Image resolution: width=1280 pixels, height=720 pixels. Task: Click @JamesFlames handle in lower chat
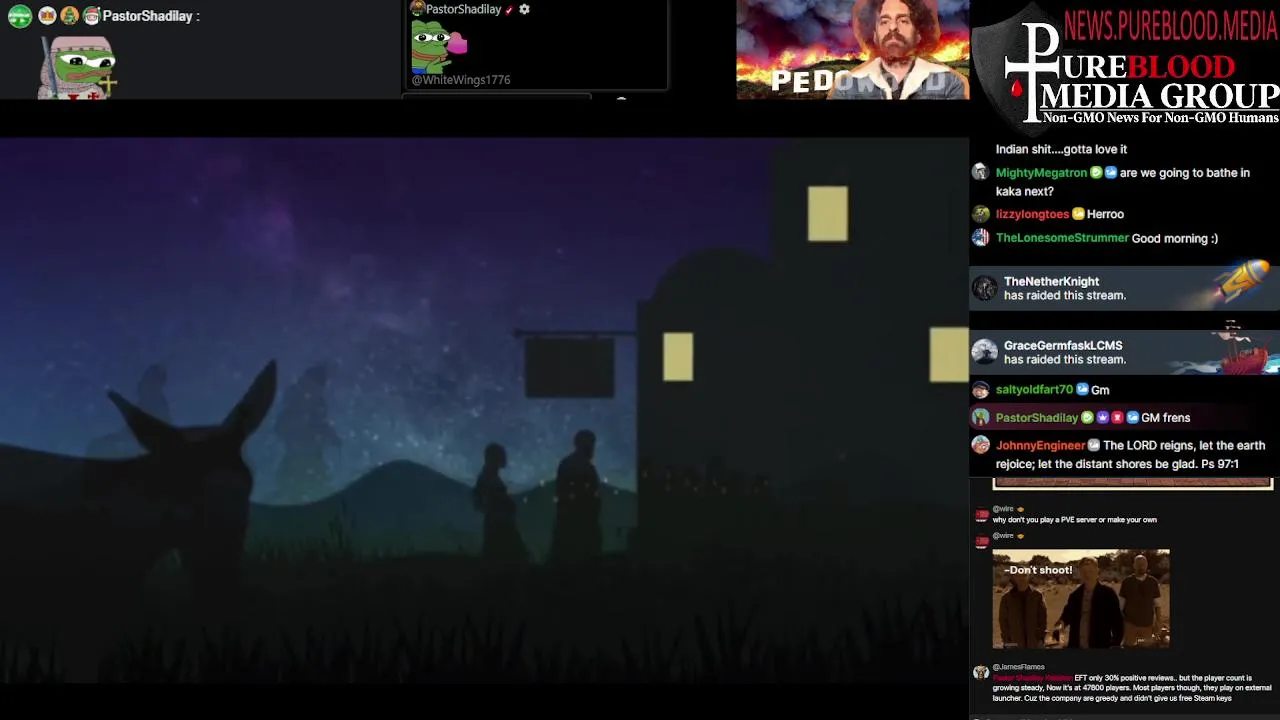tap(1018, 667)
